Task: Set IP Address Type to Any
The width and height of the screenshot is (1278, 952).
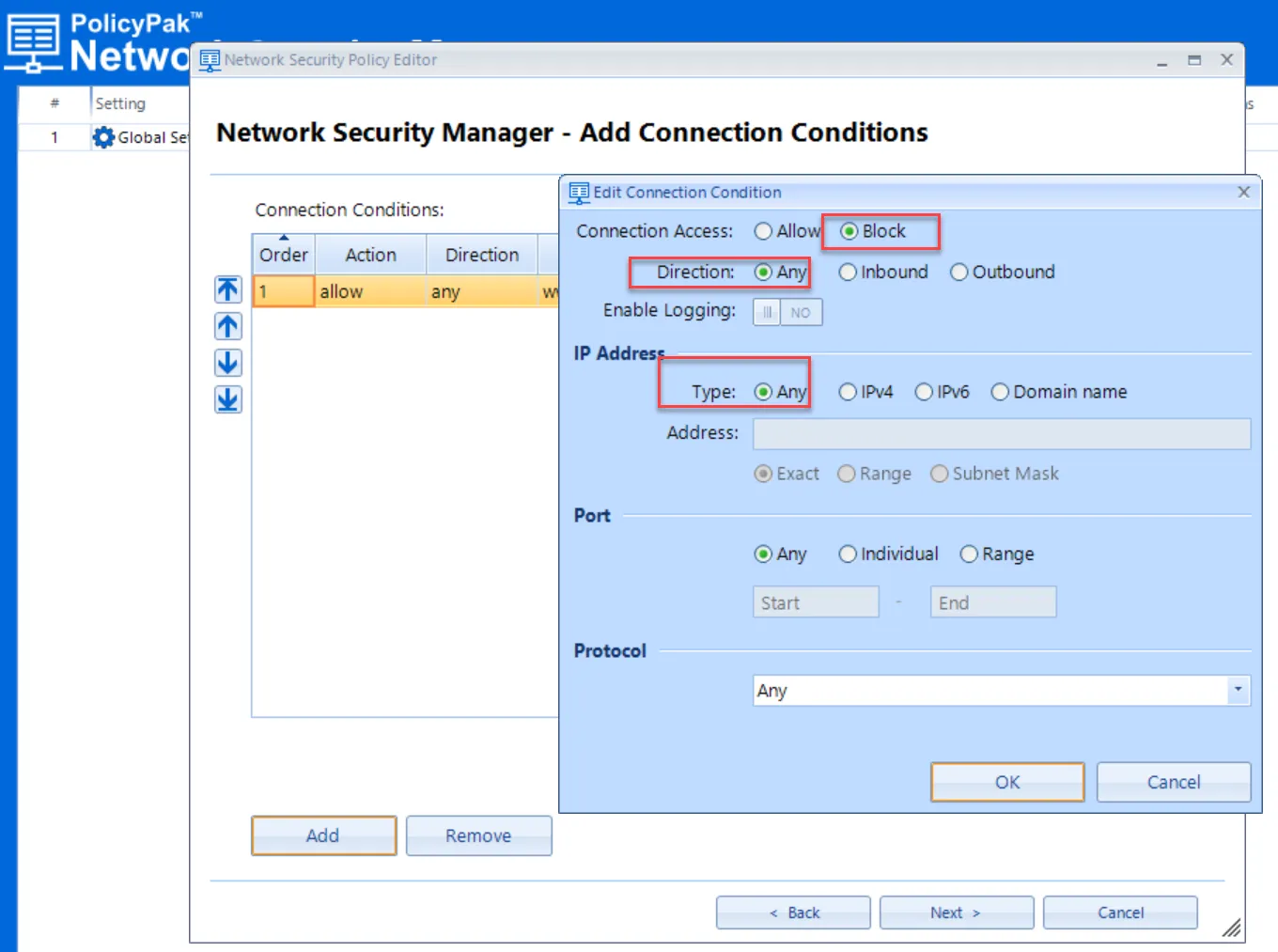Action: pyautogui.click(x=780, y=392)
